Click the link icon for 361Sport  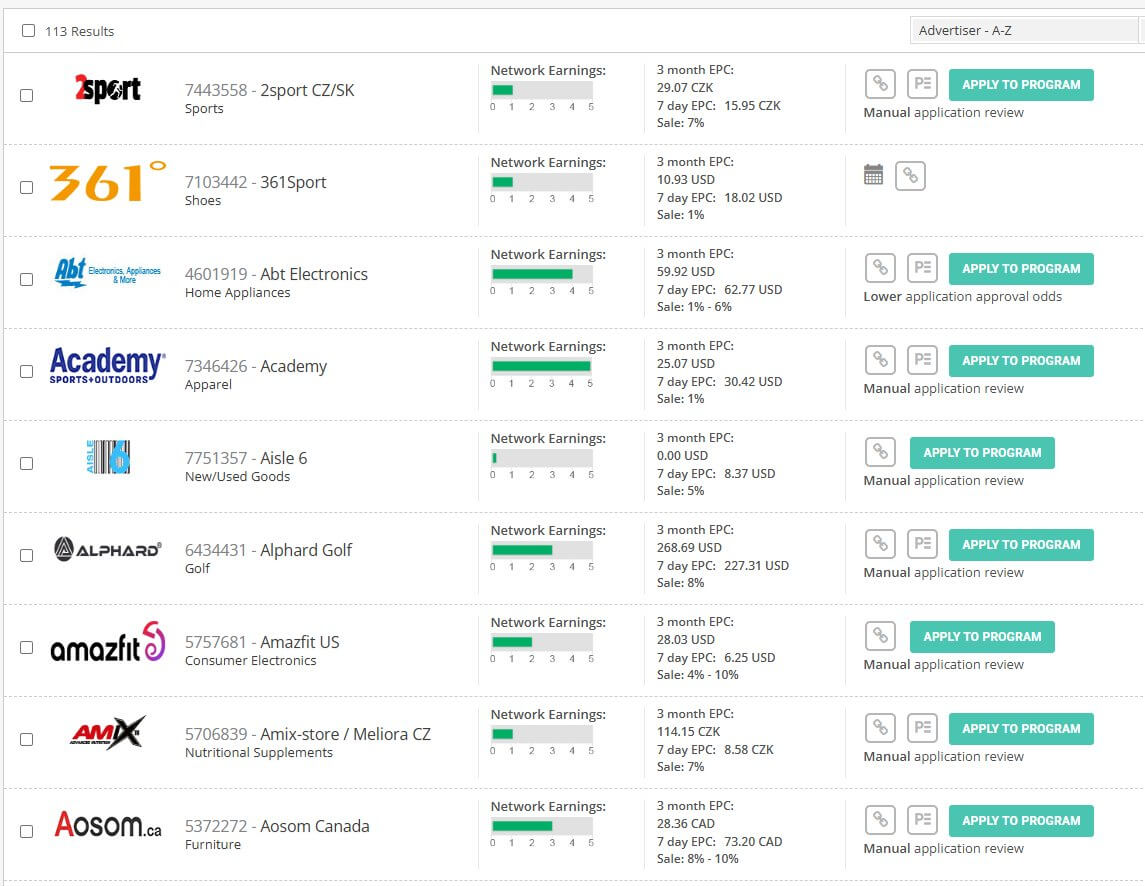[910, 176]
